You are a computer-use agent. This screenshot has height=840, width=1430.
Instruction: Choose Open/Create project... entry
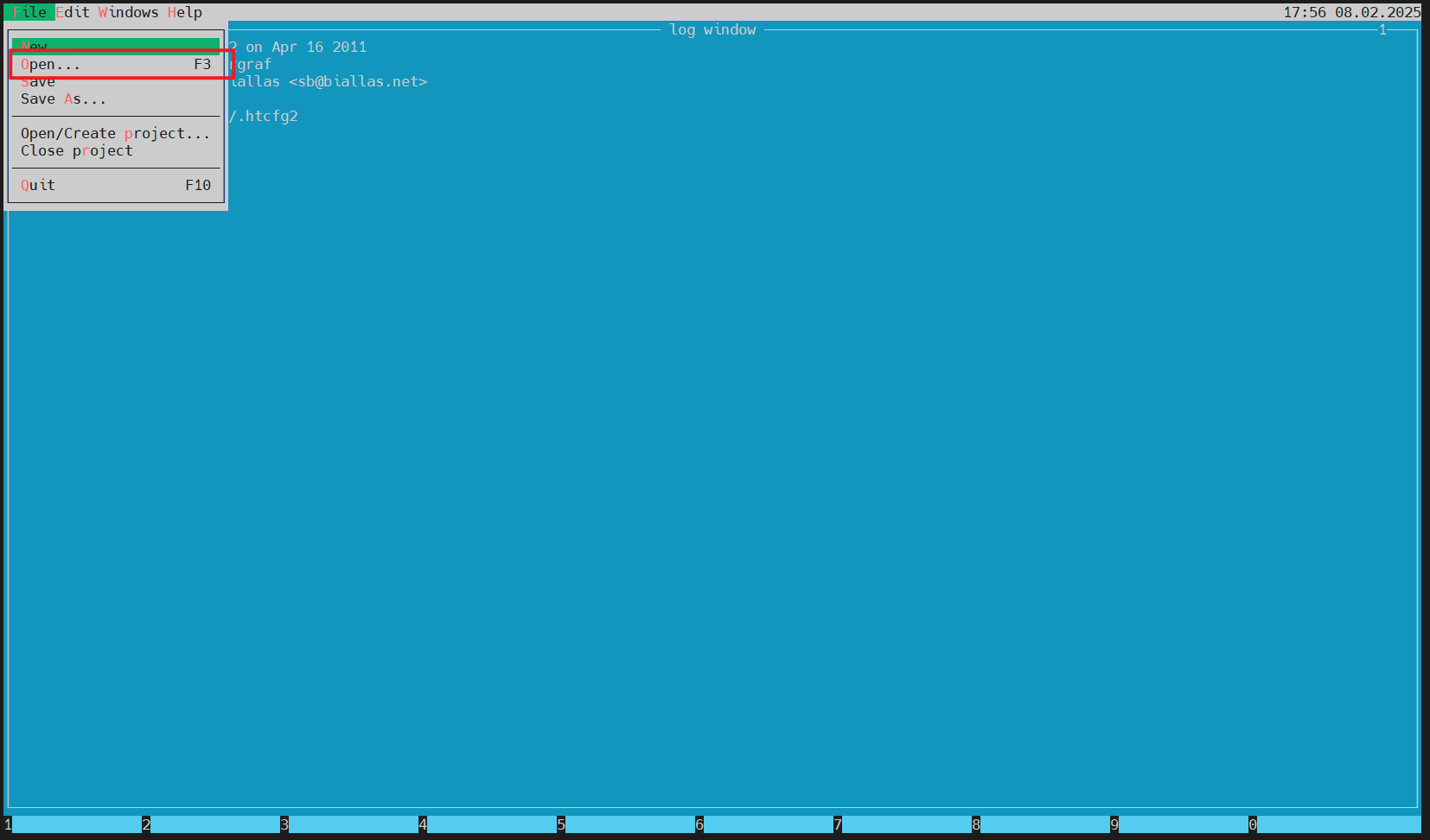[116, 133]
